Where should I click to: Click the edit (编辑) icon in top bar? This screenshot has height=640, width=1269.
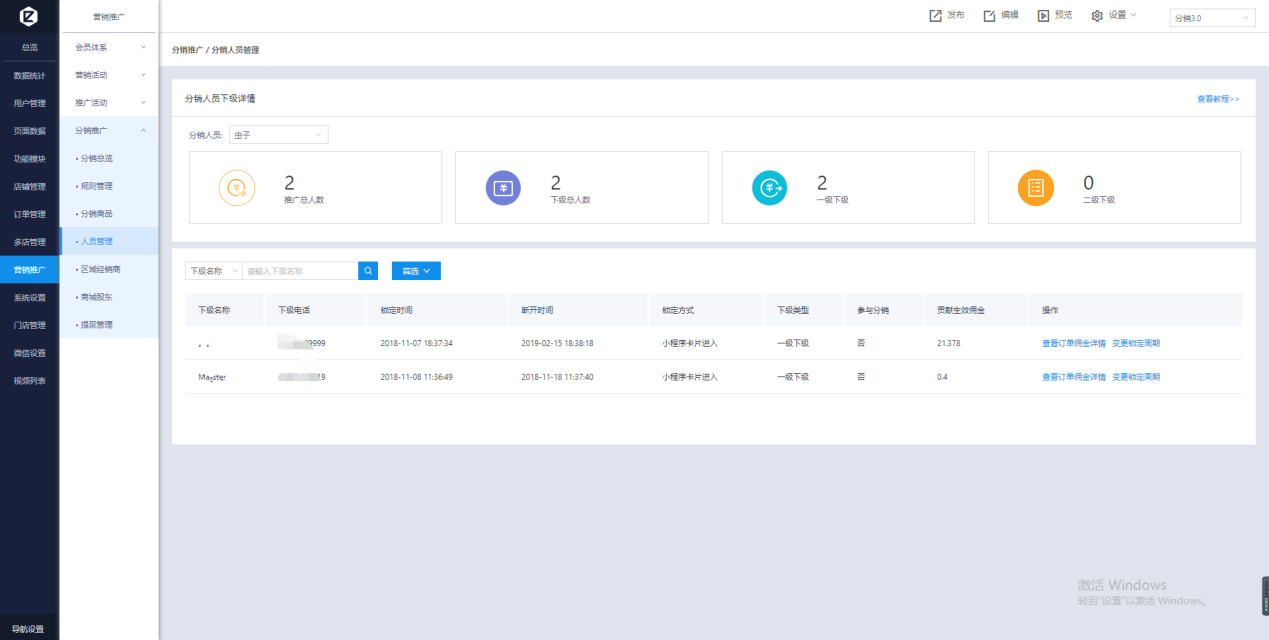point(990,16)
